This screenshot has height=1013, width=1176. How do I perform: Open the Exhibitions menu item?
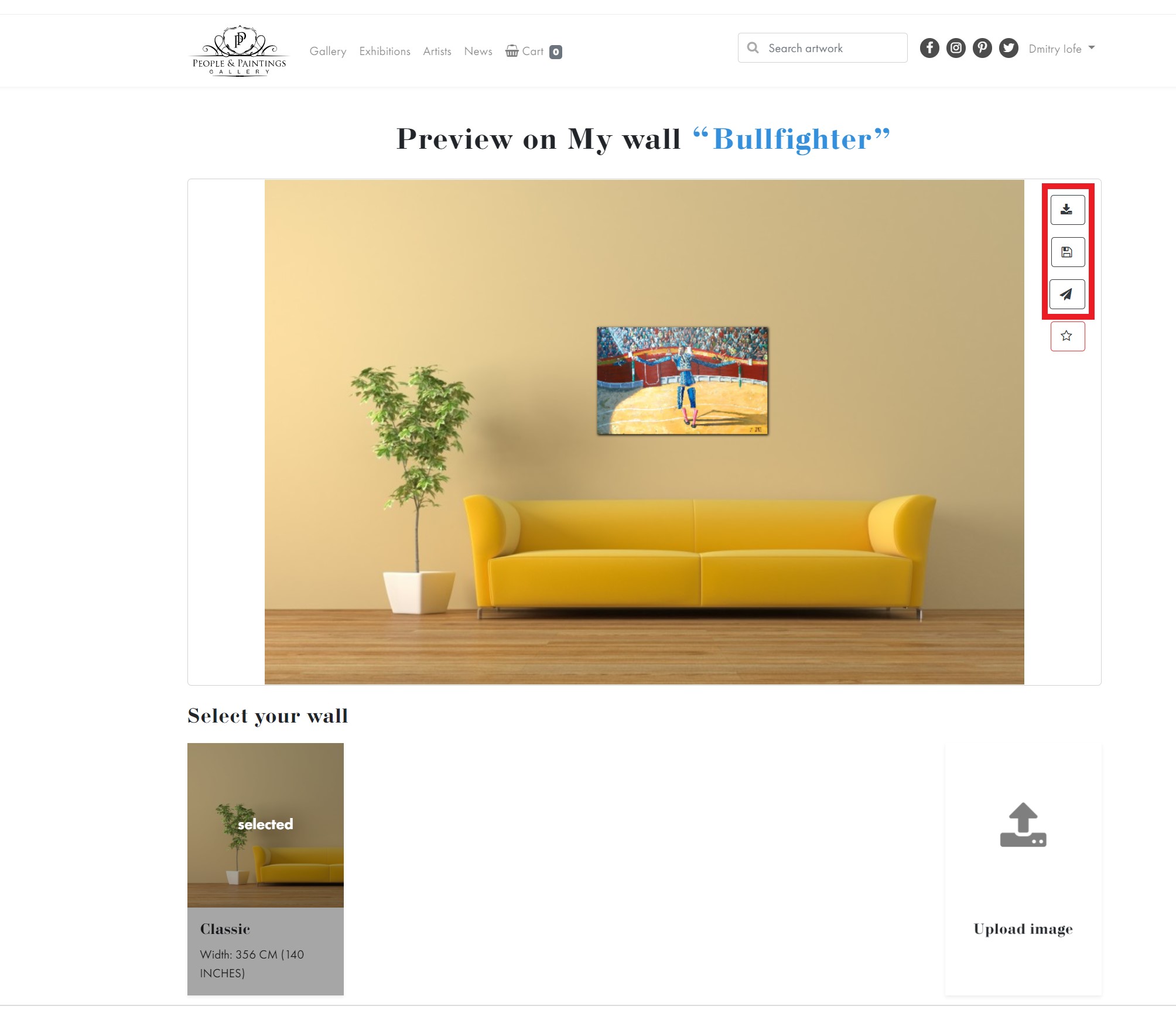[x=385, y=52]
